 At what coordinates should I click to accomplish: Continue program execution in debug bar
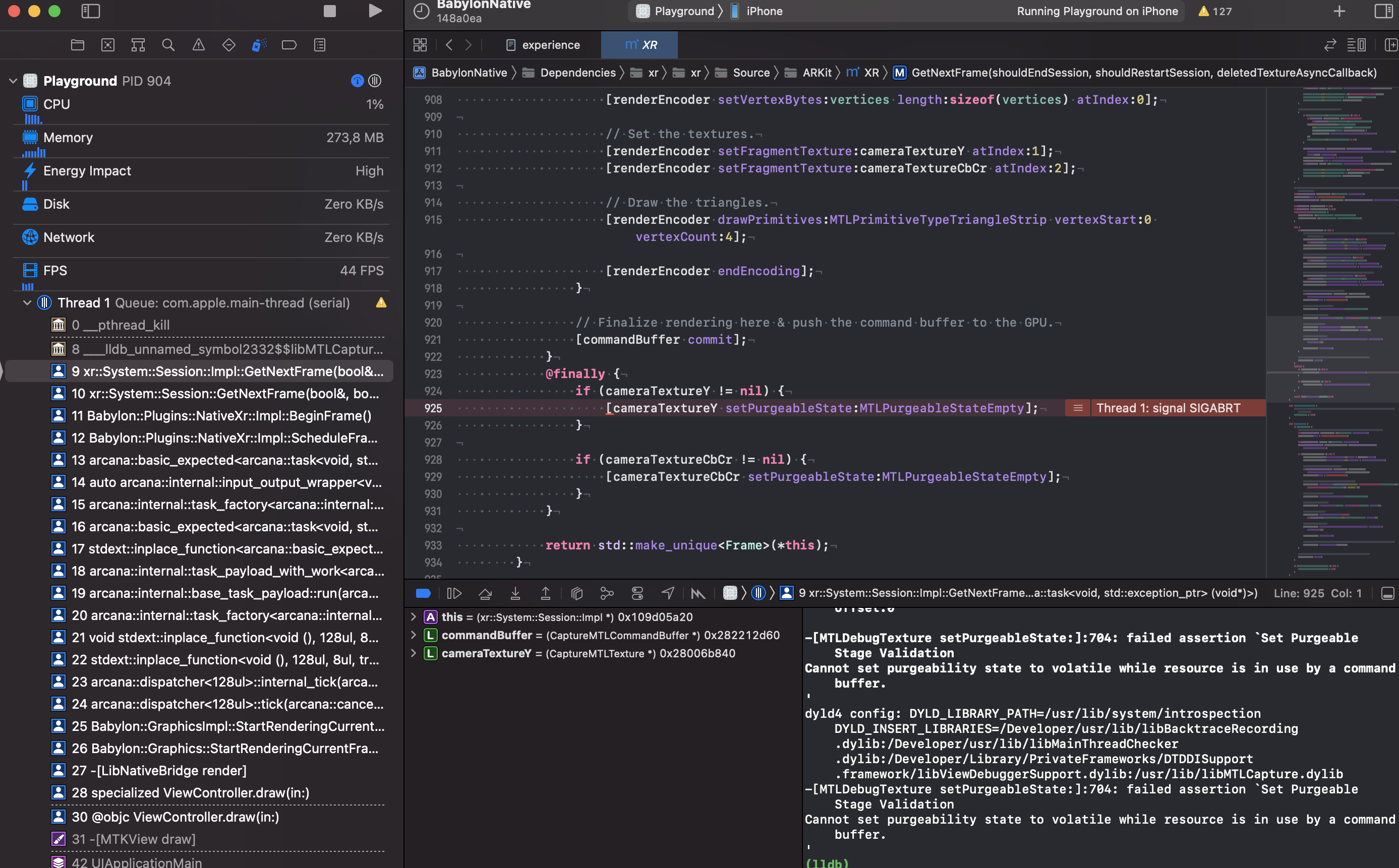click(x=454, y=593)
